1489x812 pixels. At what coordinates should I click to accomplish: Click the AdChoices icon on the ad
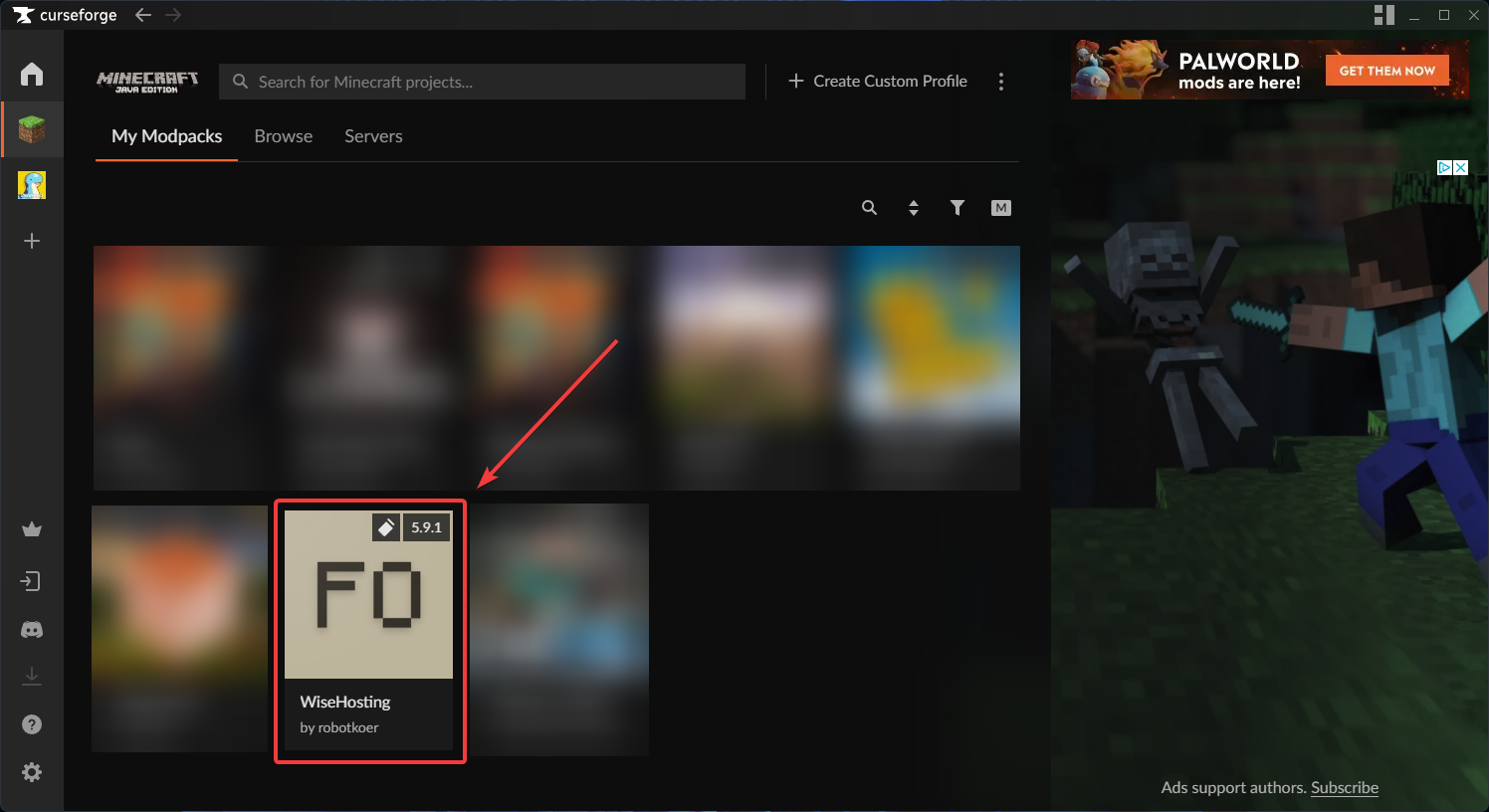coord(1444,167)
